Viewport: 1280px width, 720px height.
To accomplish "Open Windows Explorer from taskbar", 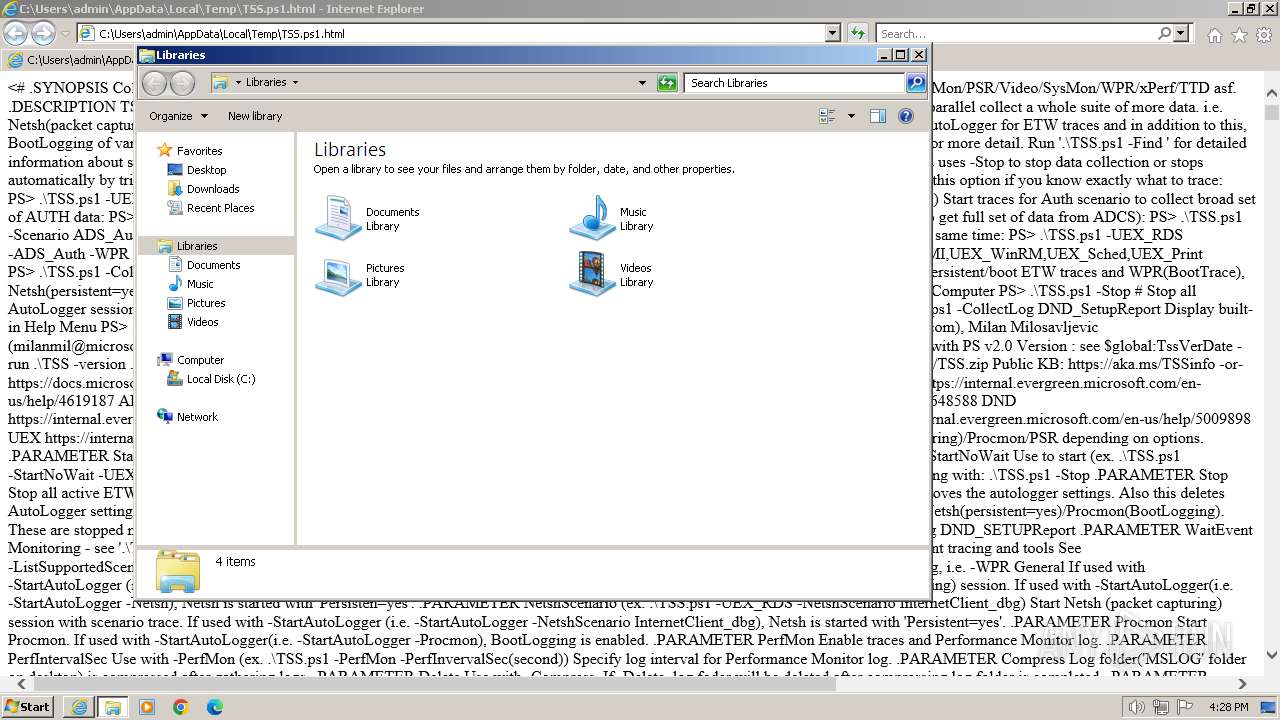I will (113, 707).
